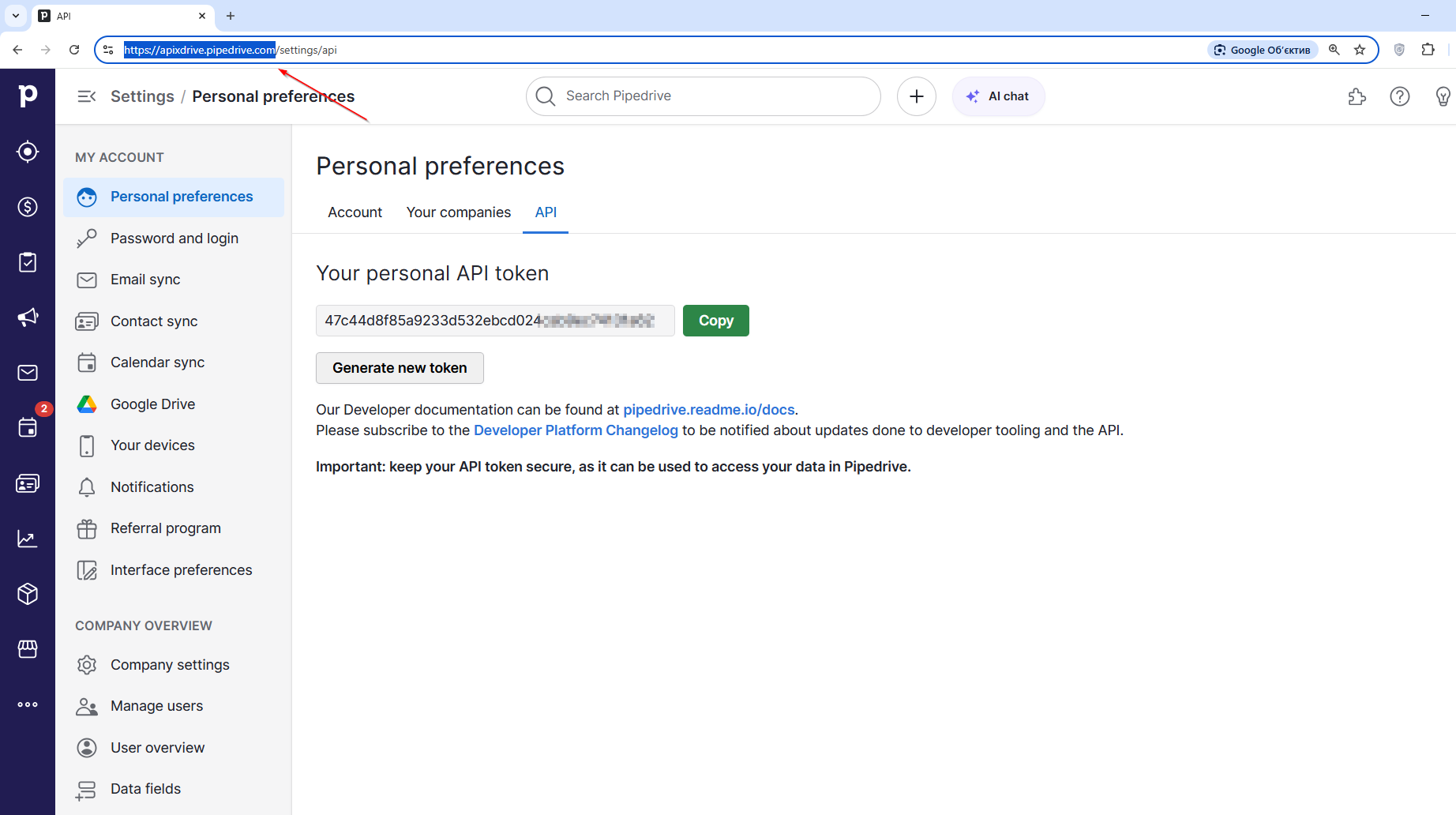This screenshot has height=815, width=1456.
Task: Open AI chat
Action: pyautogui.click(x=999, y=96)
